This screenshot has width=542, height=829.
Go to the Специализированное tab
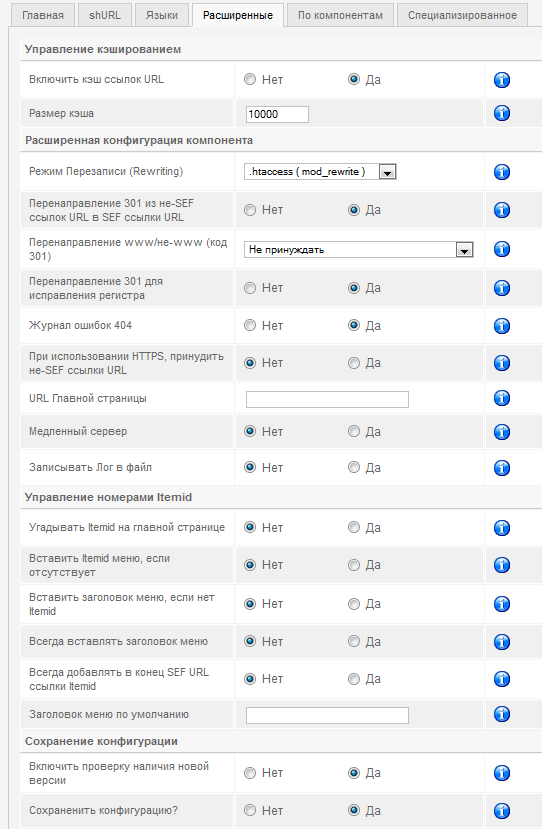coord(462,15)
